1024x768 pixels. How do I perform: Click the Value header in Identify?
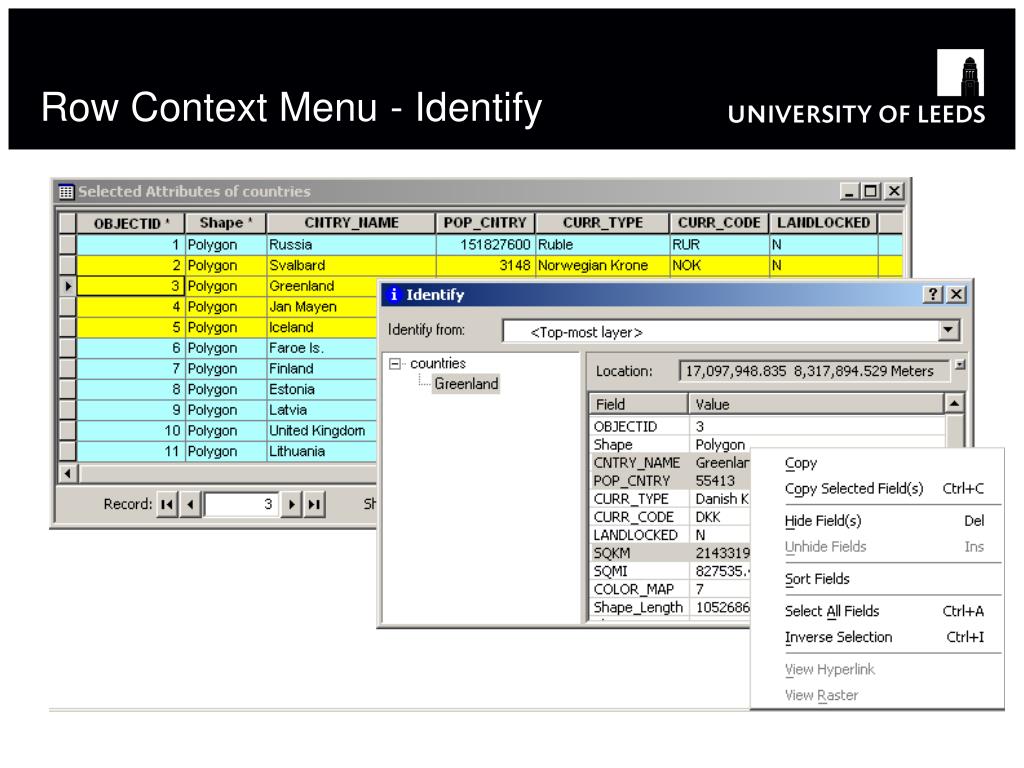pyautogui.click(x=816, y=404)
